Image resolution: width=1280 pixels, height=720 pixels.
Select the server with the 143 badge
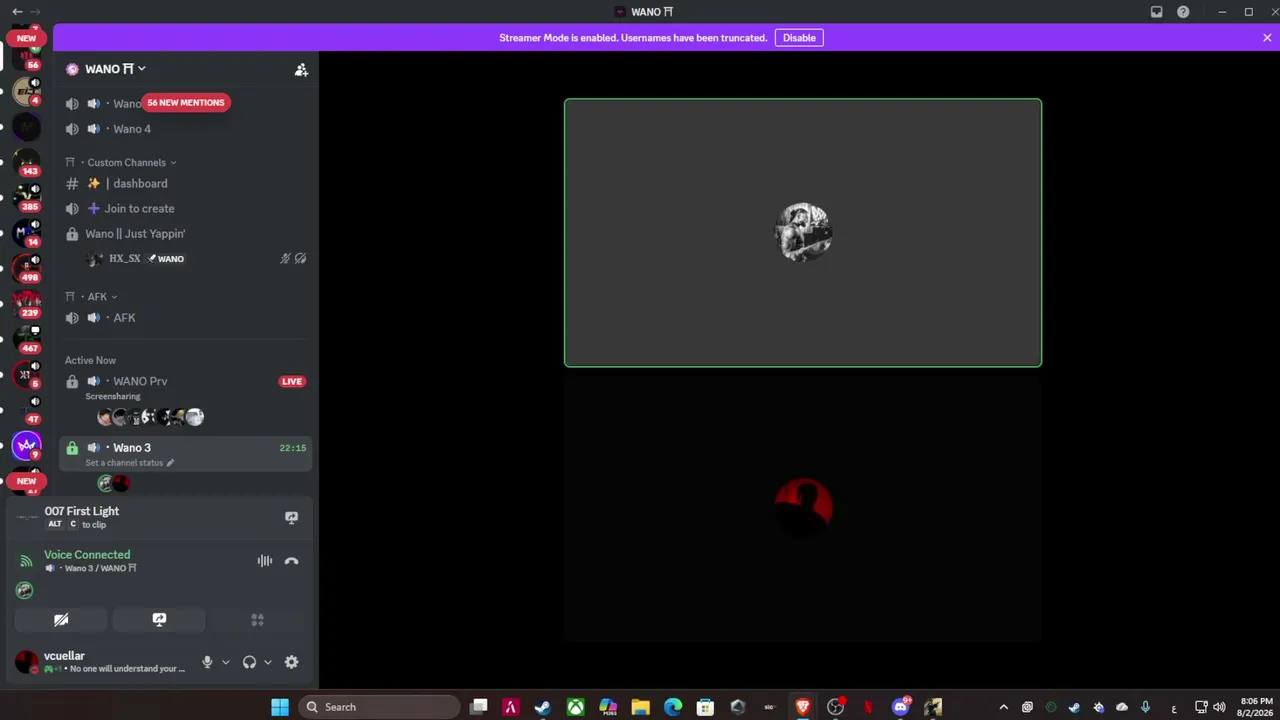click(27, 161)
